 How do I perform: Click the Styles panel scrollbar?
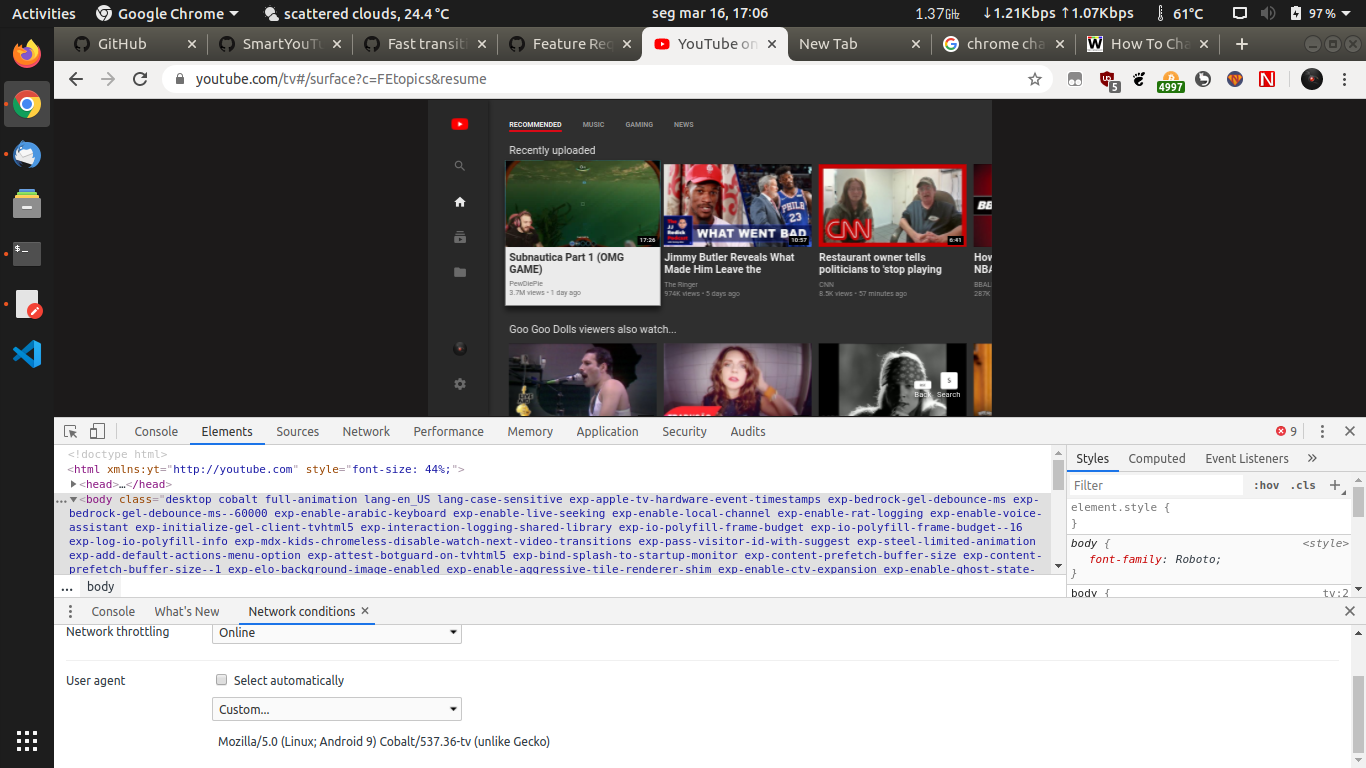point(1358,500)
